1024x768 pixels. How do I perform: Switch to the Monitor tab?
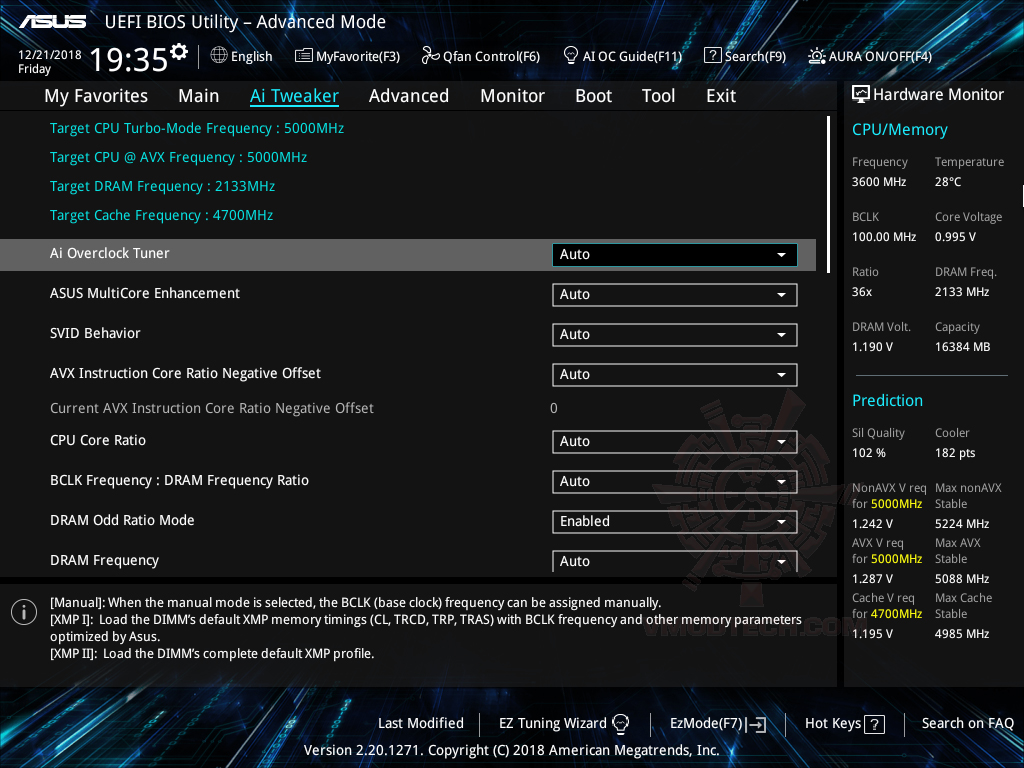tap(512, 95)
